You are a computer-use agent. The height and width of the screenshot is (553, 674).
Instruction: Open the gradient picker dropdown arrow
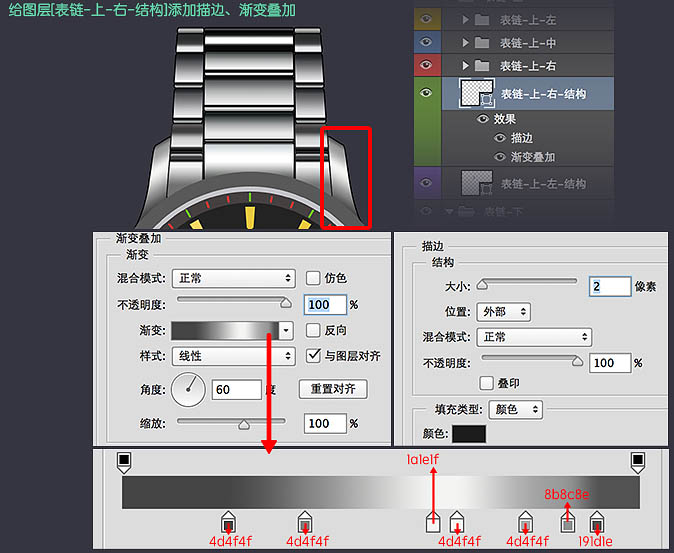[x=286, y=330]
